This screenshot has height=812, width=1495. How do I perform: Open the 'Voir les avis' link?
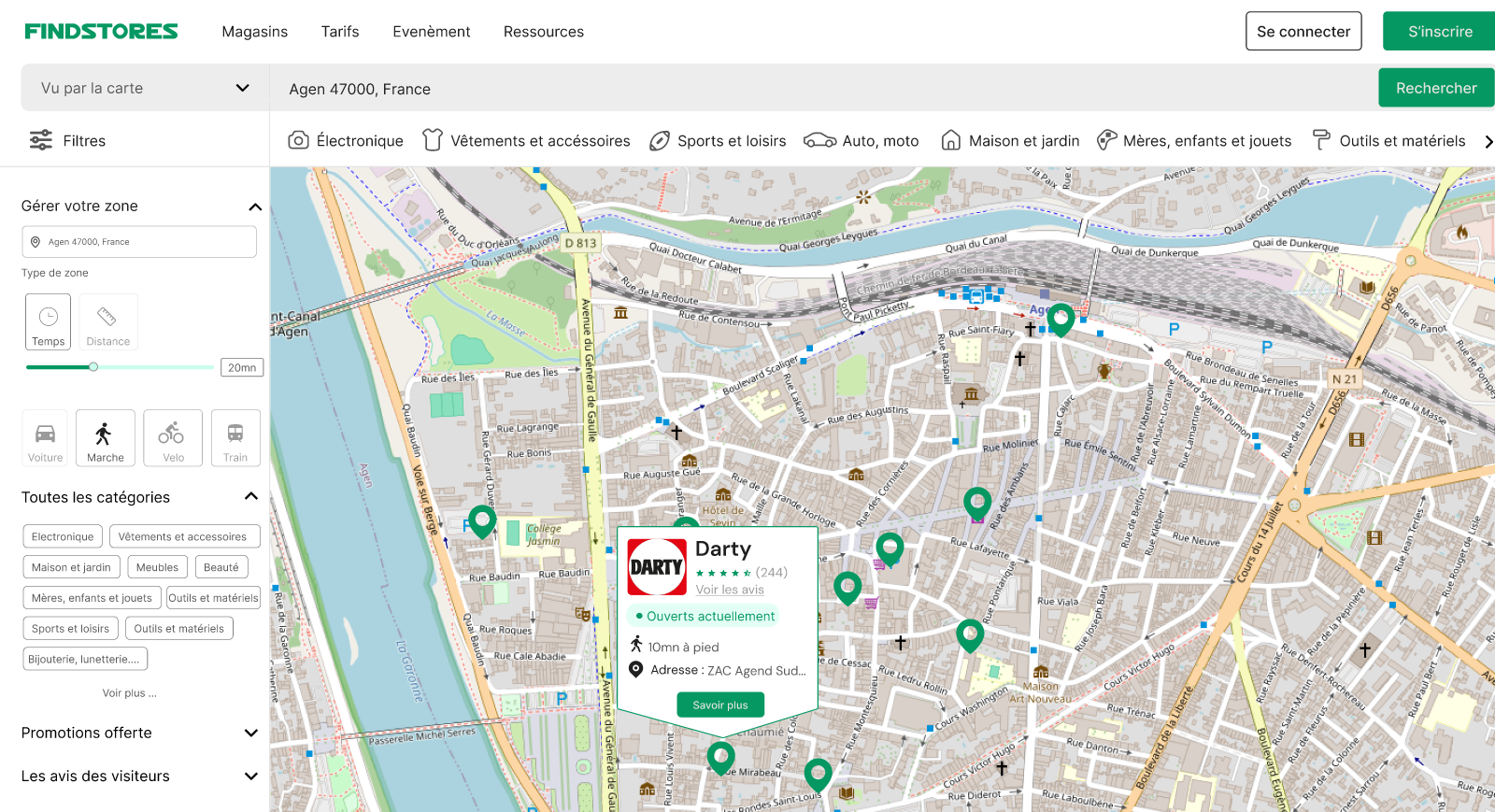729,590
